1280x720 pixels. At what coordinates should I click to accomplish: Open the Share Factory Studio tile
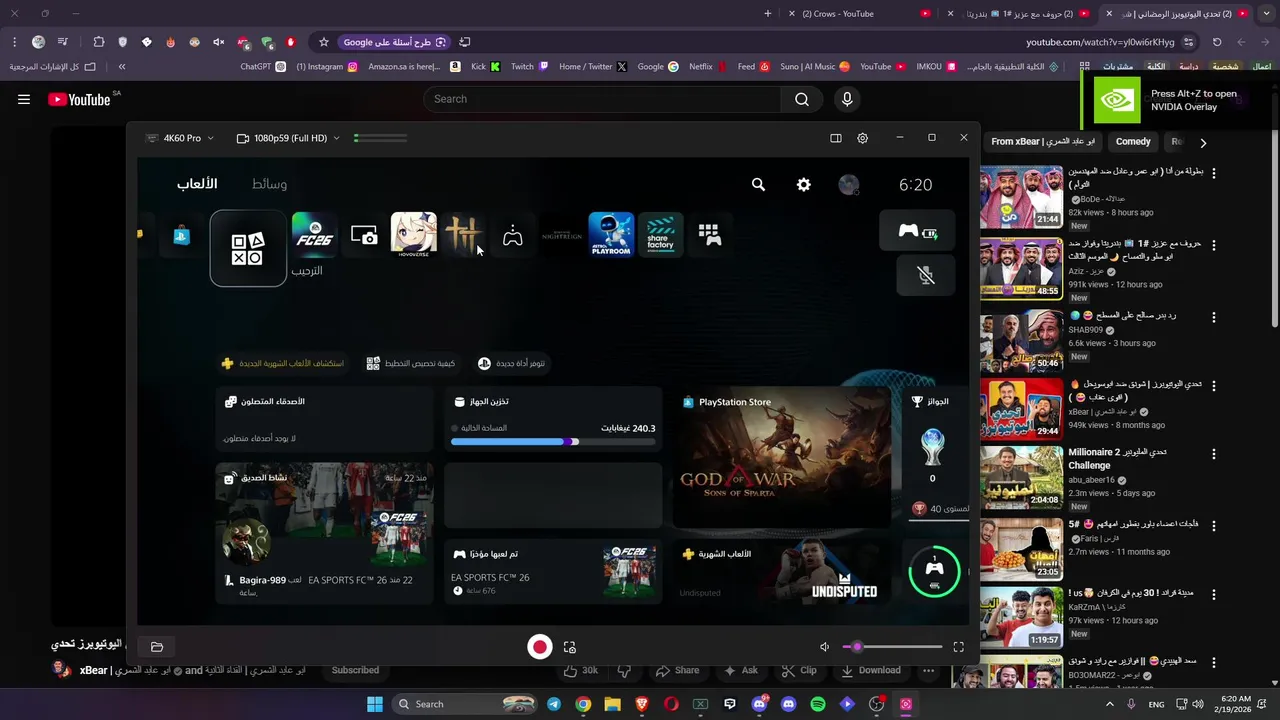click(x=660, y=235)
